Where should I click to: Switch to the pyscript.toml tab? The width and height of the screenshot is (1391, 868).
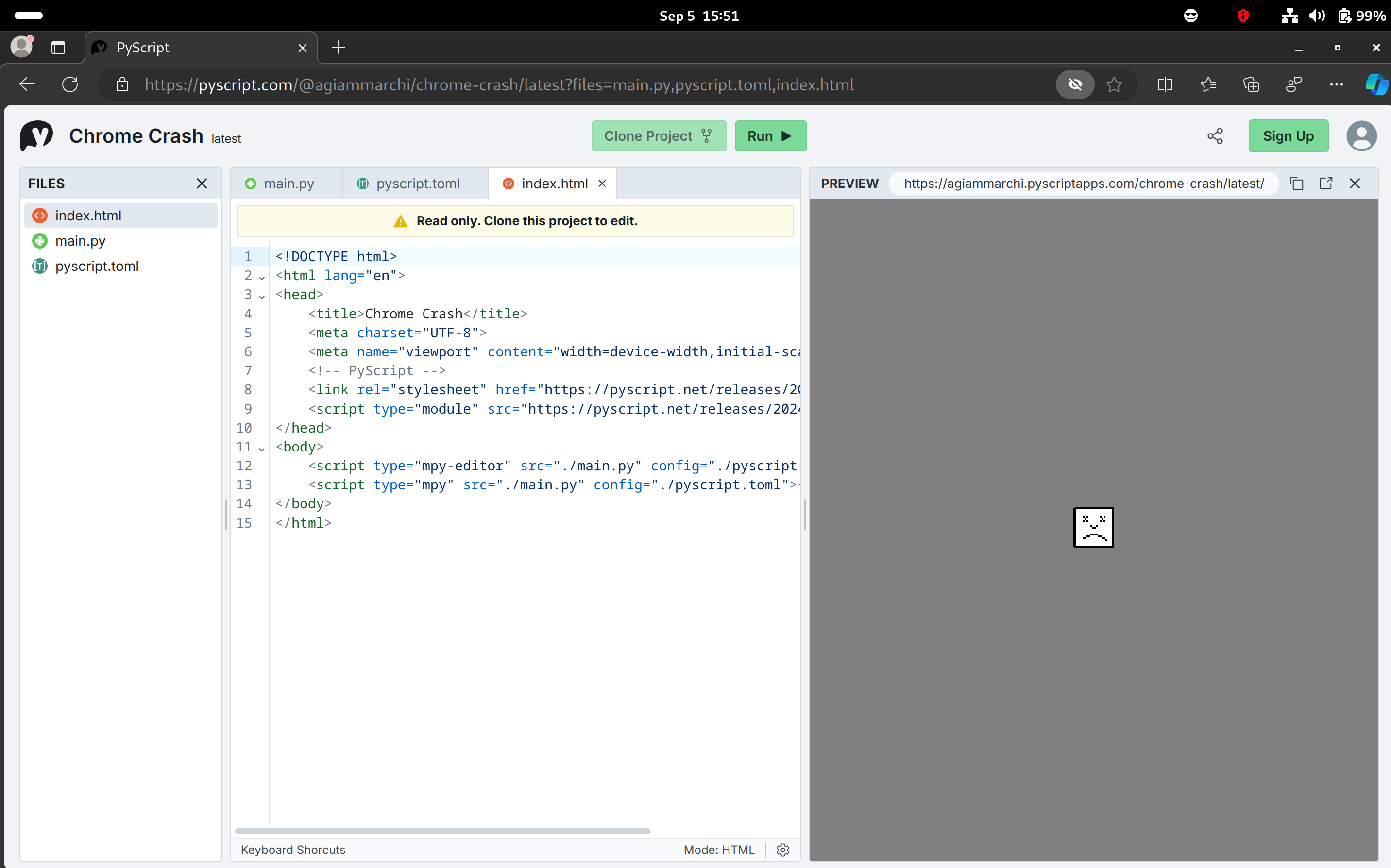click(418, 183)
